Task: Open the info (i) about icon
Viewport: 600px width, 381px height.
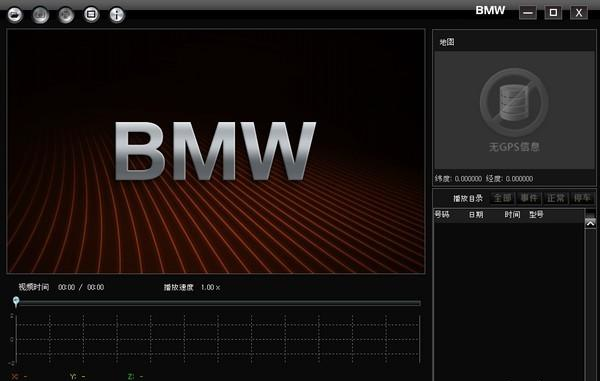Action: pos(117,15)
